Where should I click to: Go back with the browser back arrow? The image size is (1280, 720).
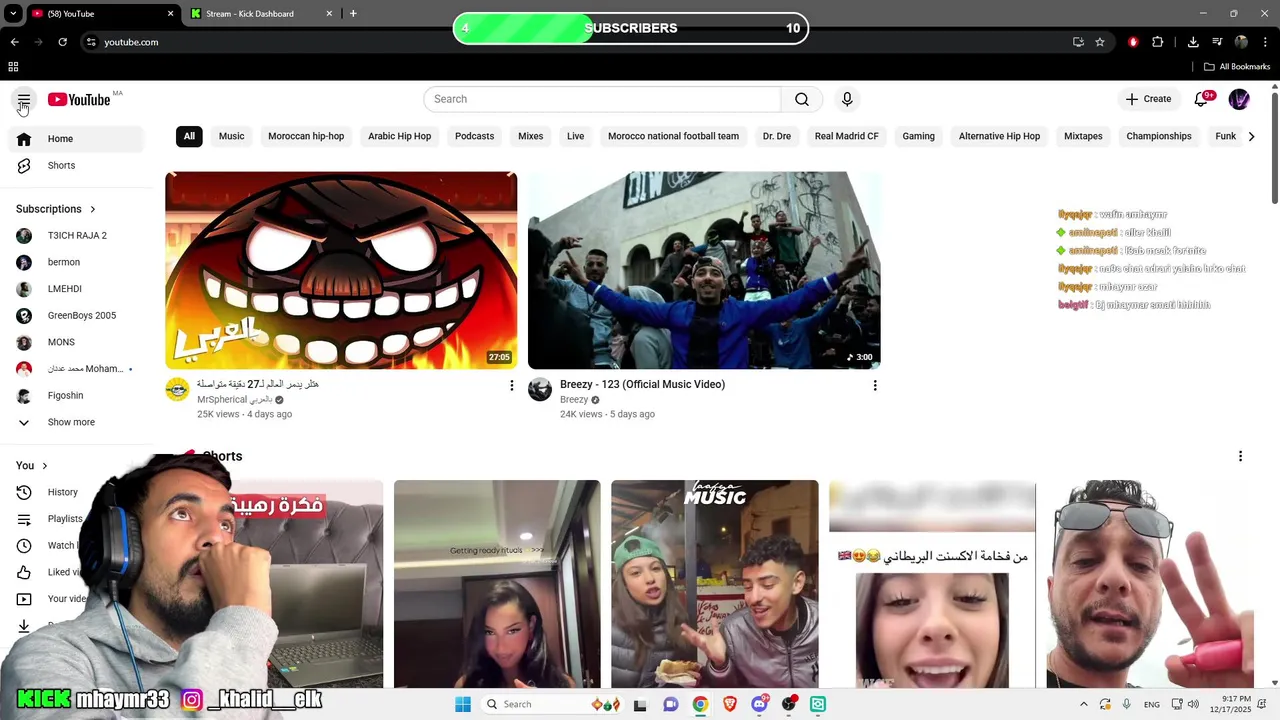(14, 42)
